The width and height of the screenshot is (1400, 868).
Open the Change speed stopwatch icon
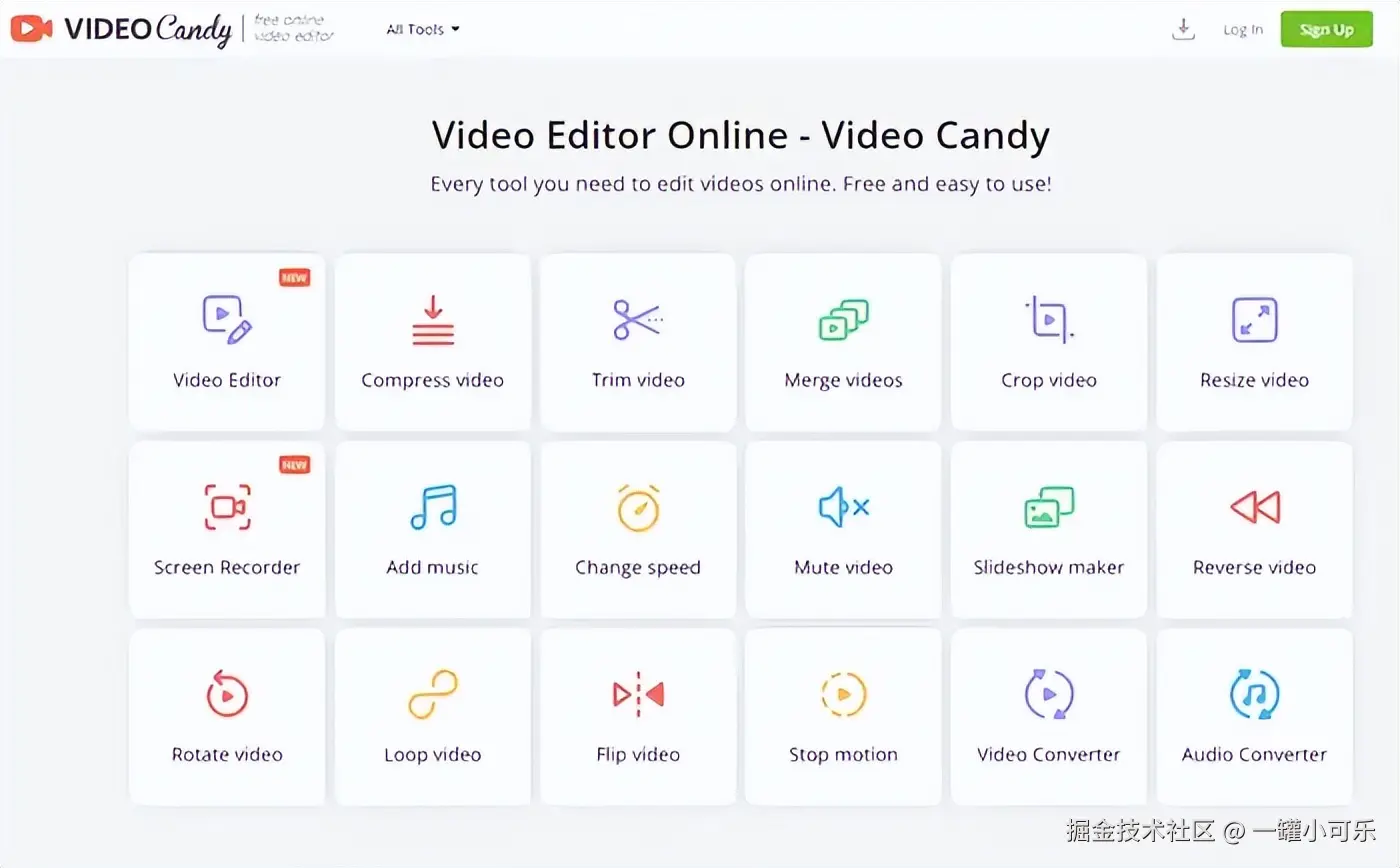click(x=638, y=507)
